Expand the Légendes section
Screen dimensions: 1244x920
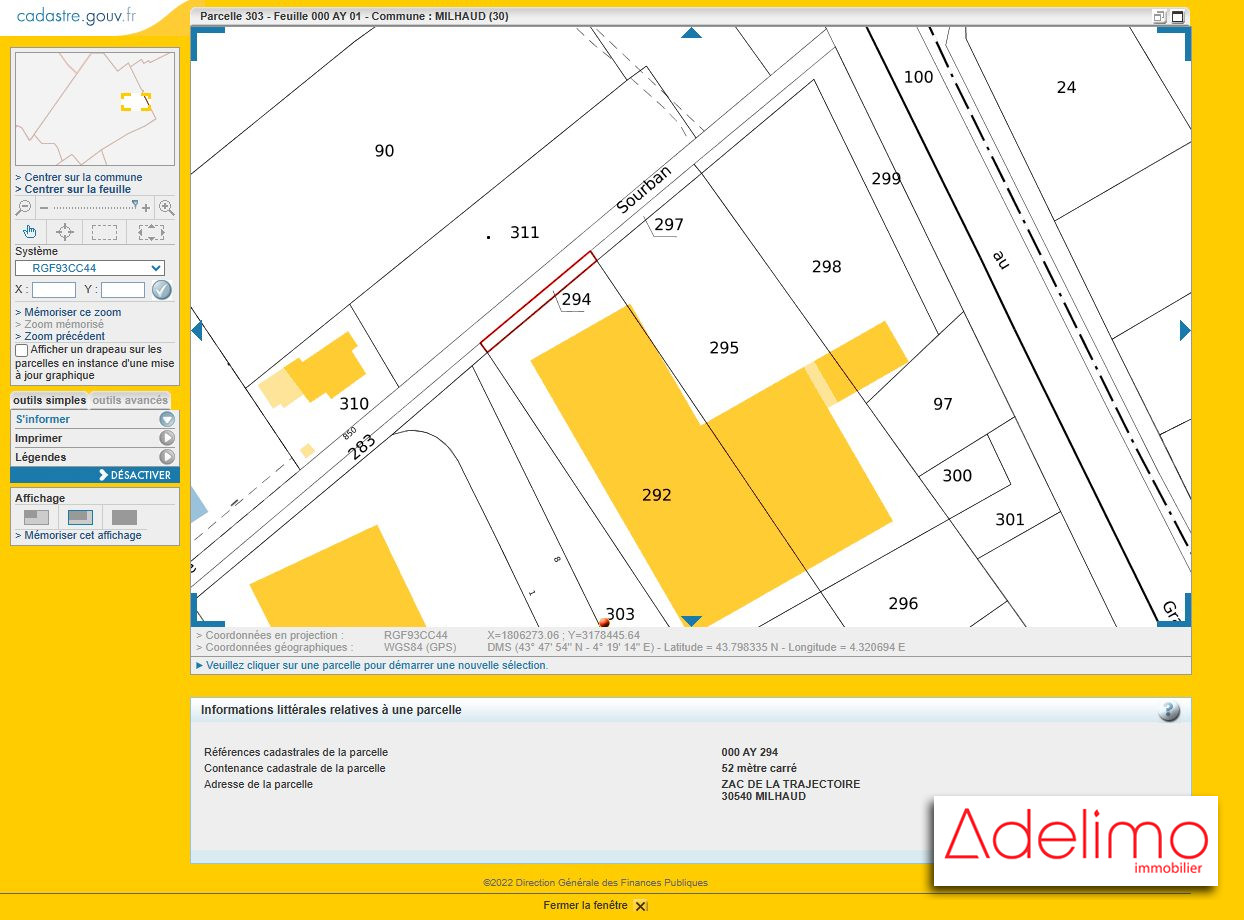pyautogui.click(x=167, y=457)
